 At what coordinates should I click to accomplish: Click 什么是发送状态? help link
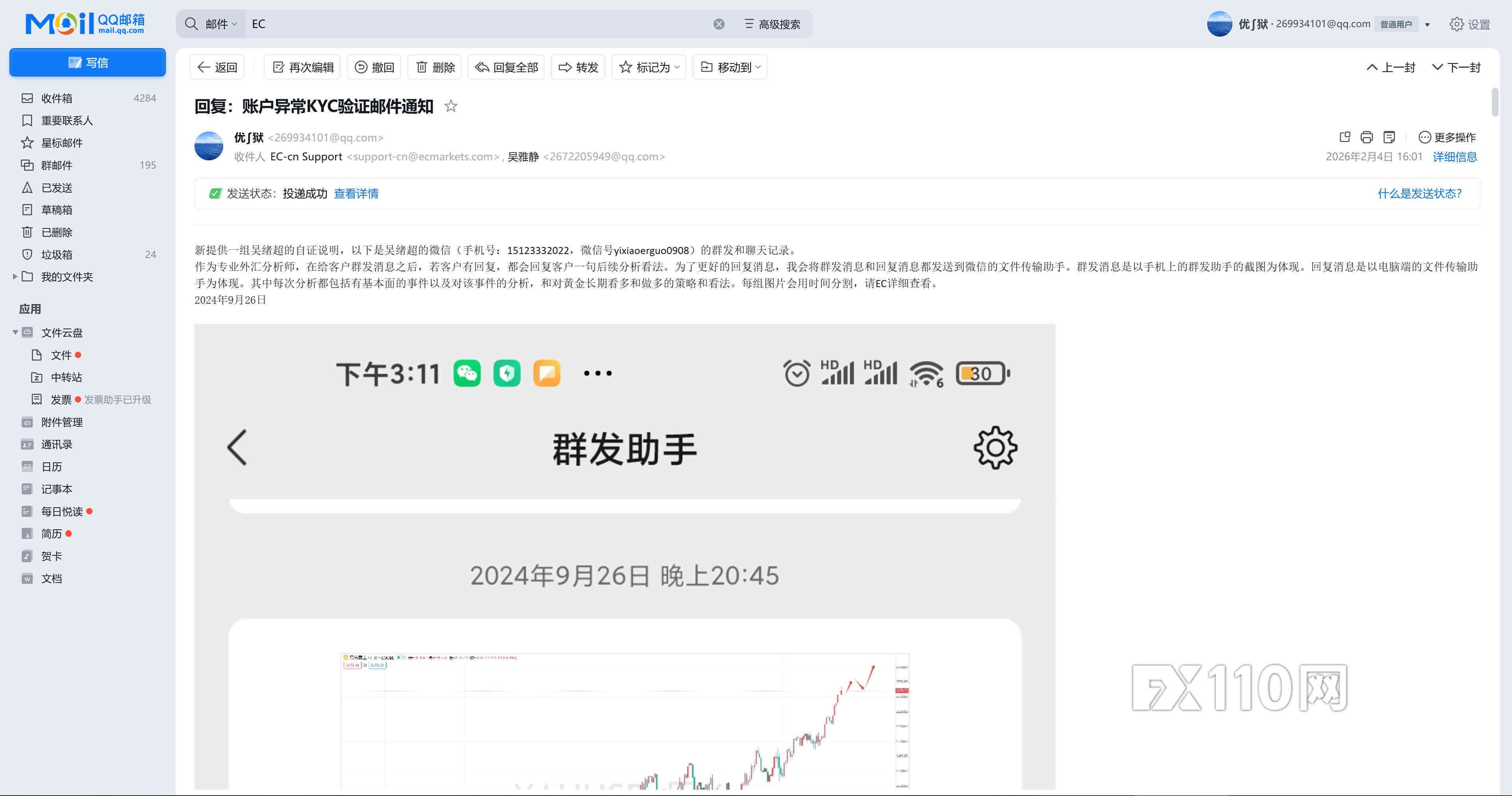(1420, 193)
